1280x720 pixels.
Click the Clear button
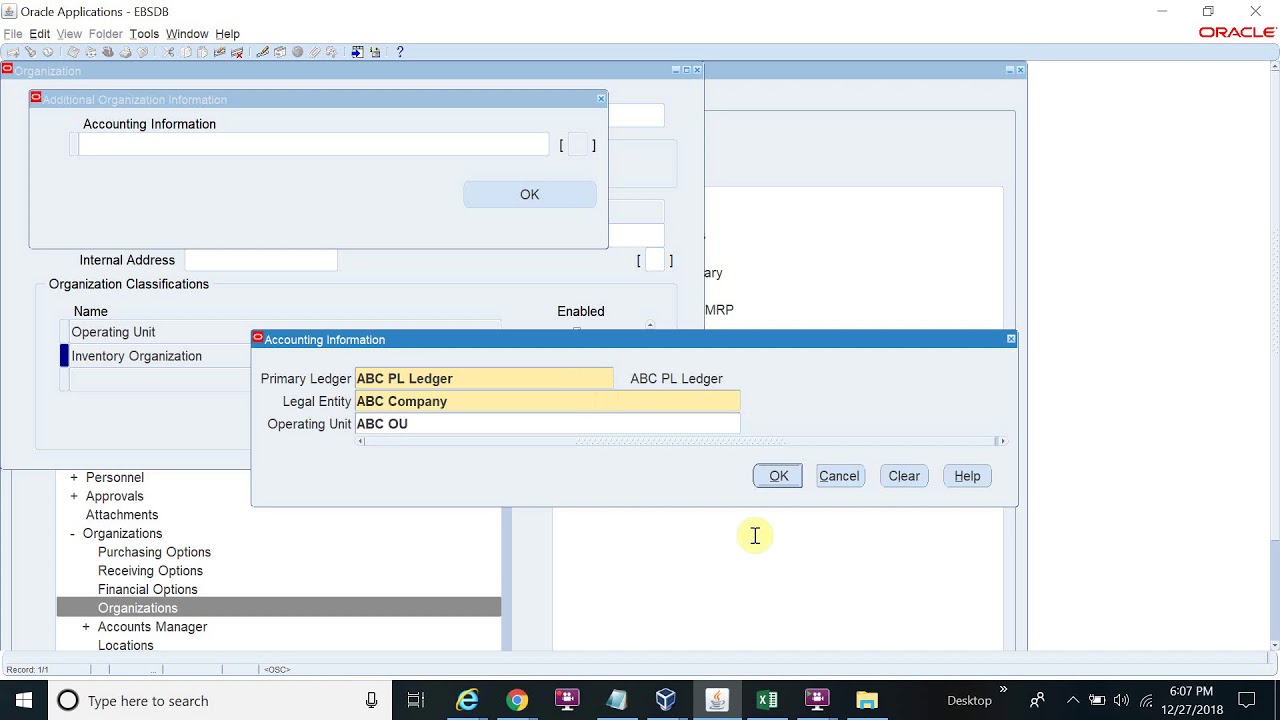pyautogui.click(x=904, y=476)
